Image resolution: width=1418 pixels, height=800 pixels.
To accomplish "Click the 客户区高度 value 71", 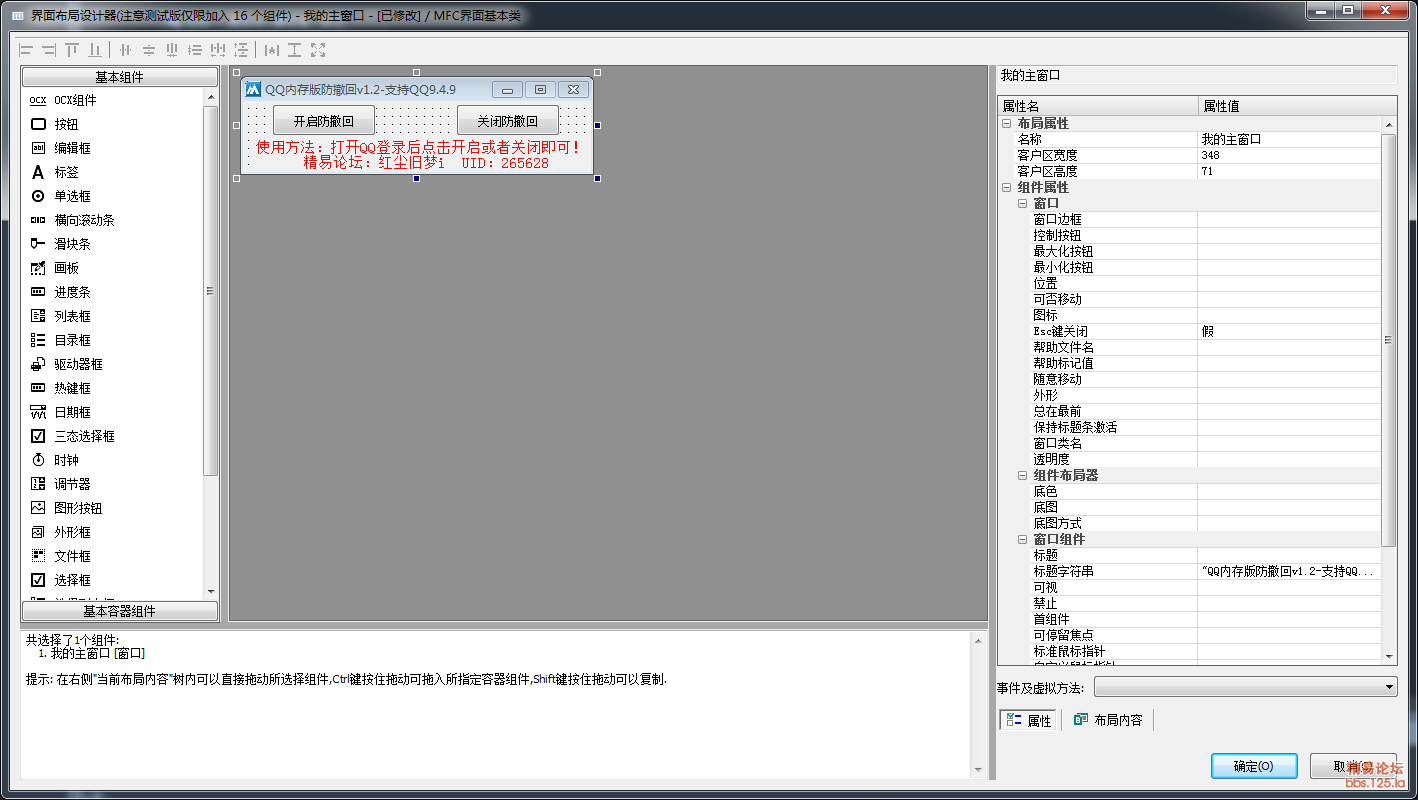I will click(1290, 171).
